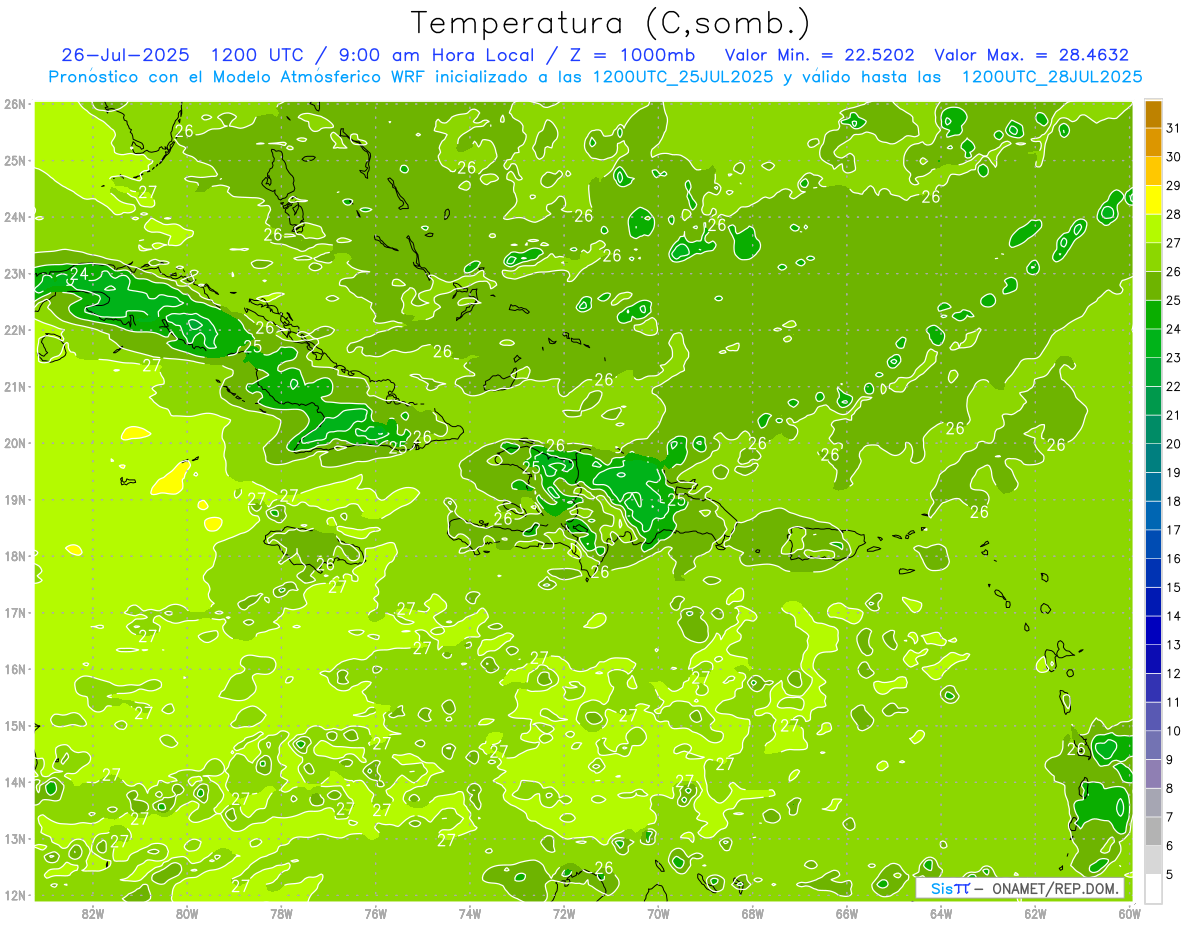Click the '68W' longitude axis label
Image resolution: width=1200 pixels, height=927 pixels.
752,913
